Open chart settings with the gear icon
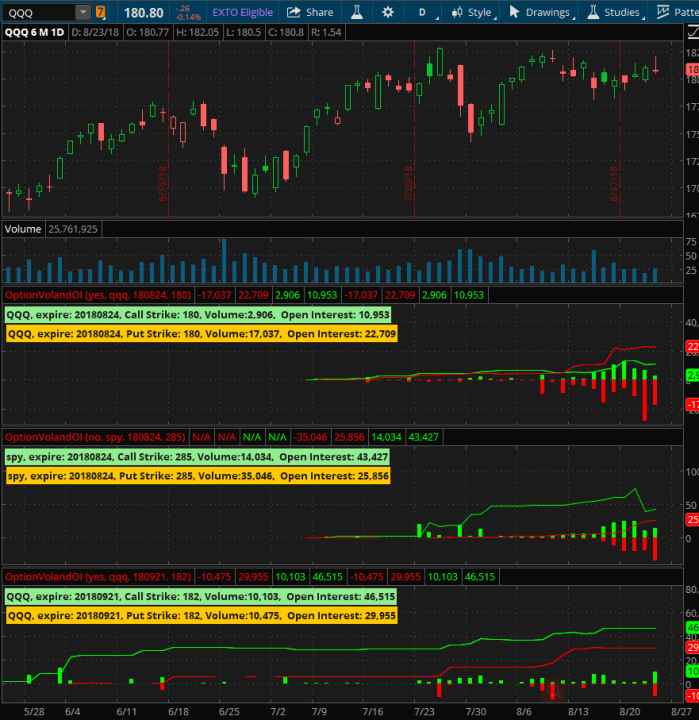Image resolution: width=699 pixels, height=720 pixels. pos(388,12)
